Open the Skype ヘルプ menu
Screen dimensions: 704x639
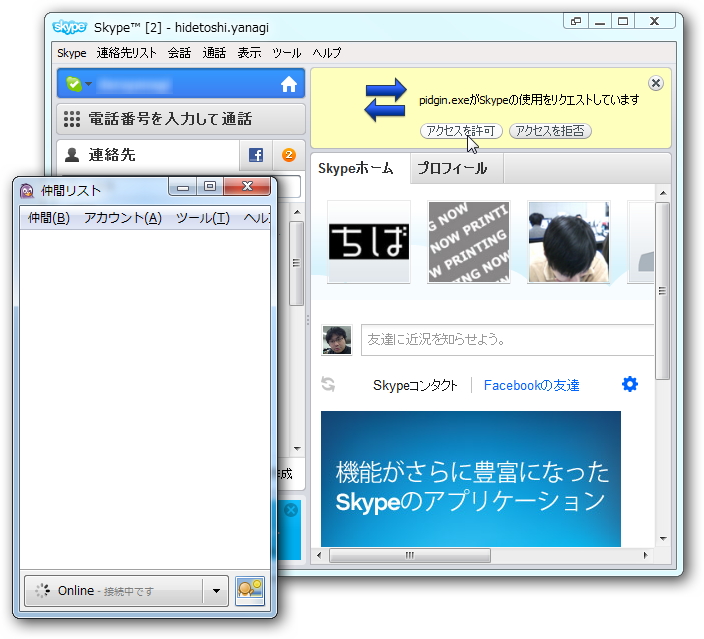click(327, 53)
